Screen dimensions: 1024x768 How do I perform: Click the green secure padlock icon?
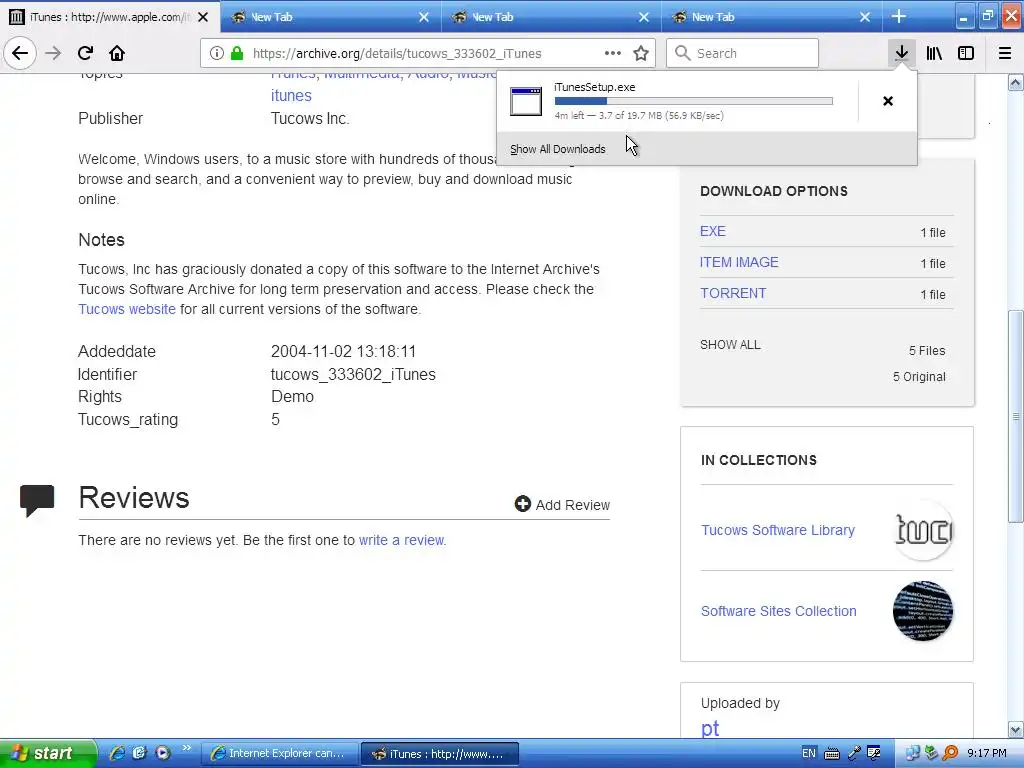tap(237, 54)
